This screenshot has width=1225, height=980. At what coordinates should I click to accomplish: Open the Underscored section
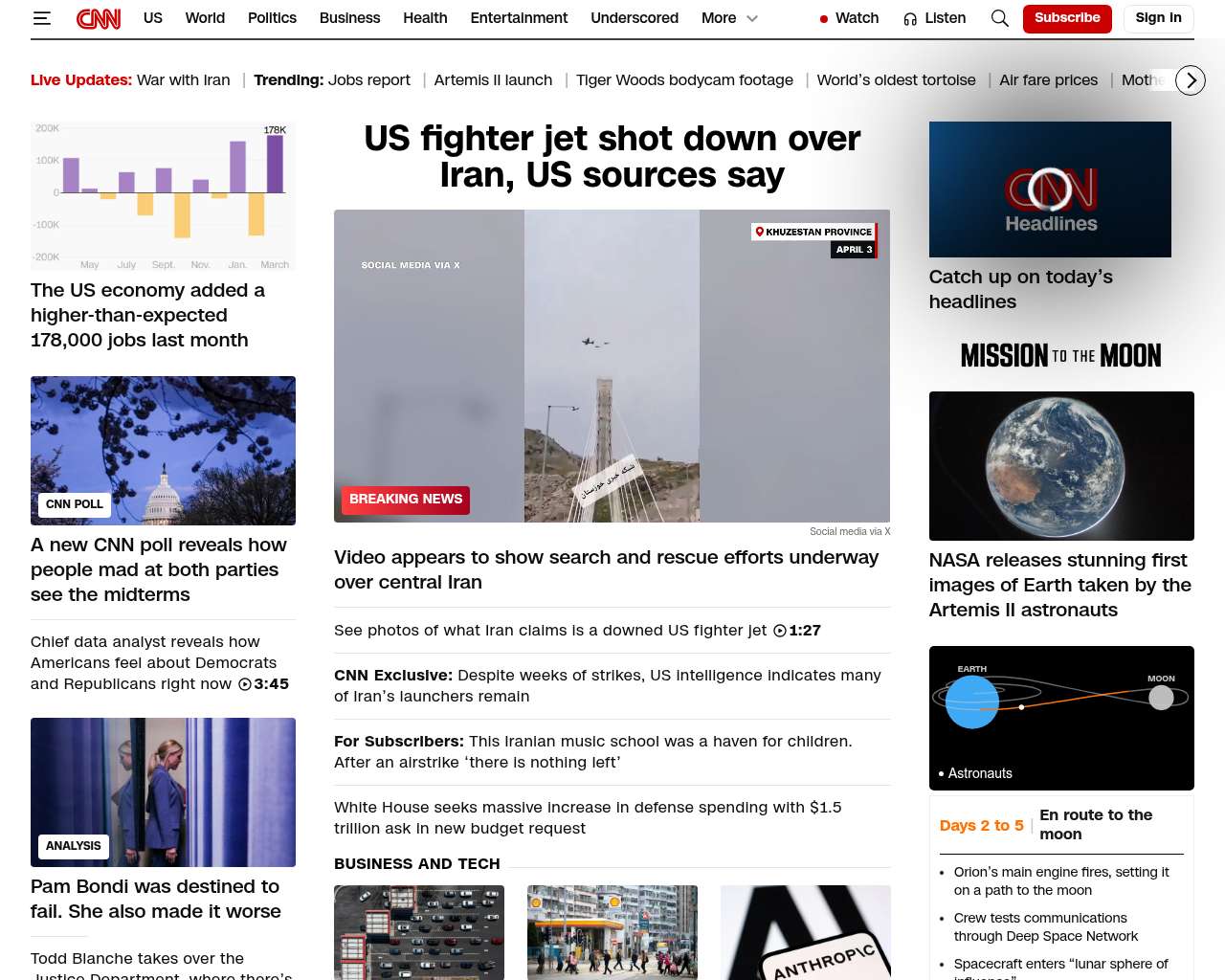635,18
